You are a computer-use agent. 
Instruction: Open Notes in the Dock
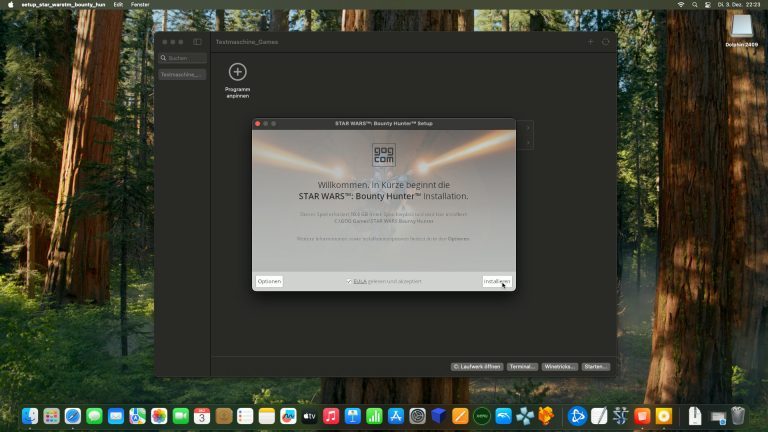[266, 416]
